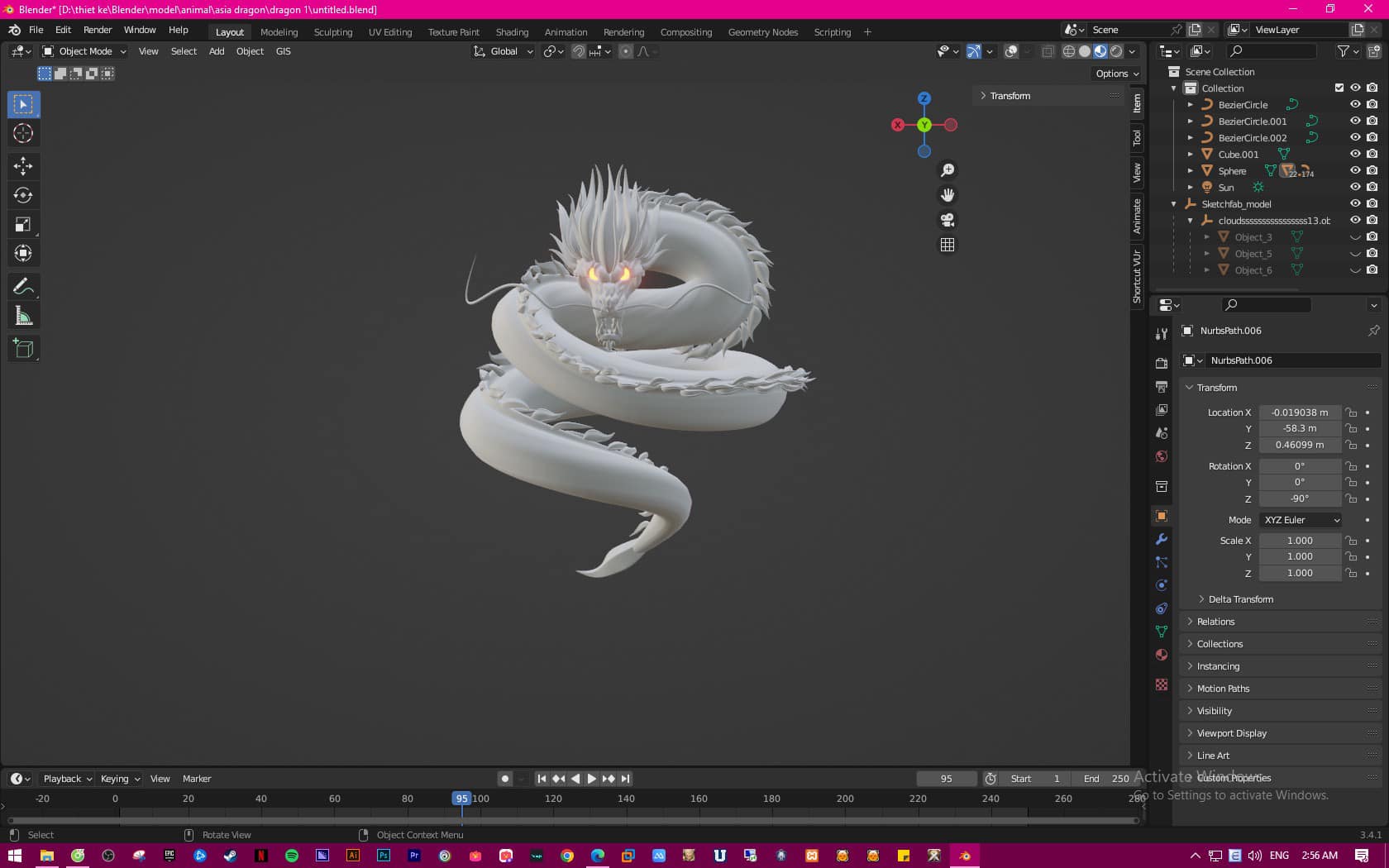This screenshot has height=868, width=1389.
Task: Uncheck the Collection exclude checkbox
Action: tap(1339, 88)
